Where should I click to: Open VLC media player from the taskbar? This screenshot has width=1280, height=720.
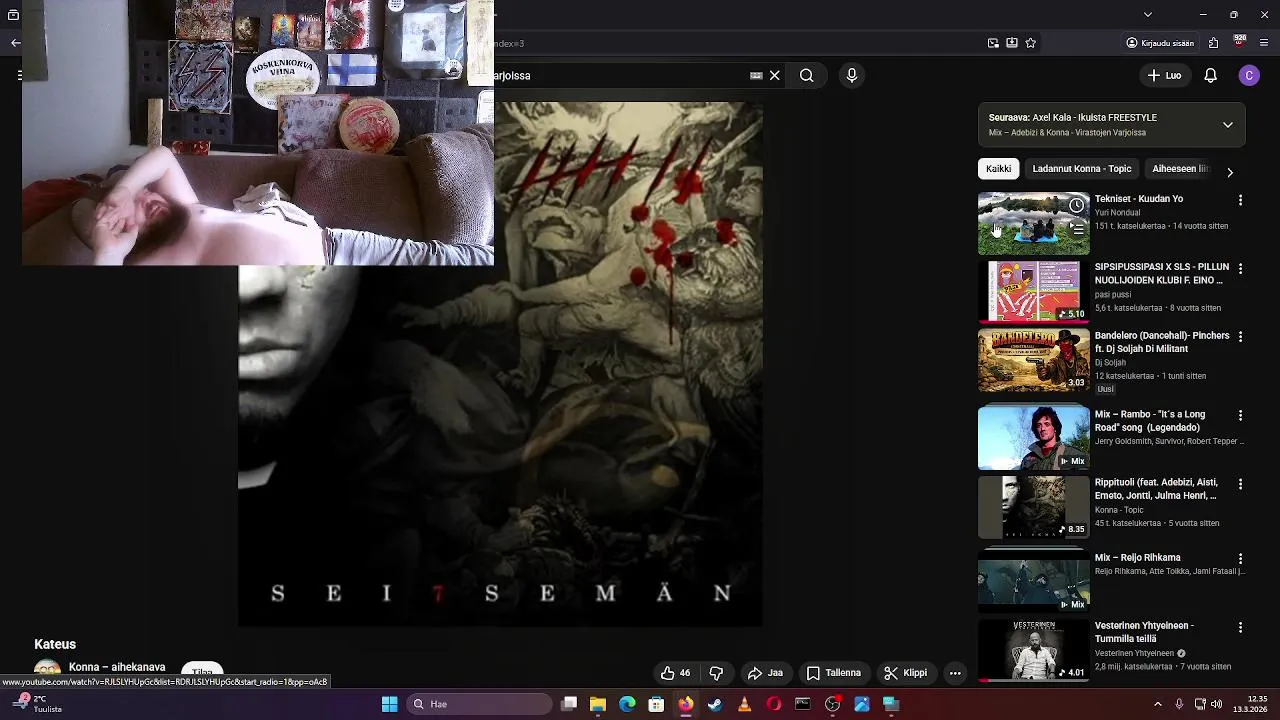click(744, 704)
